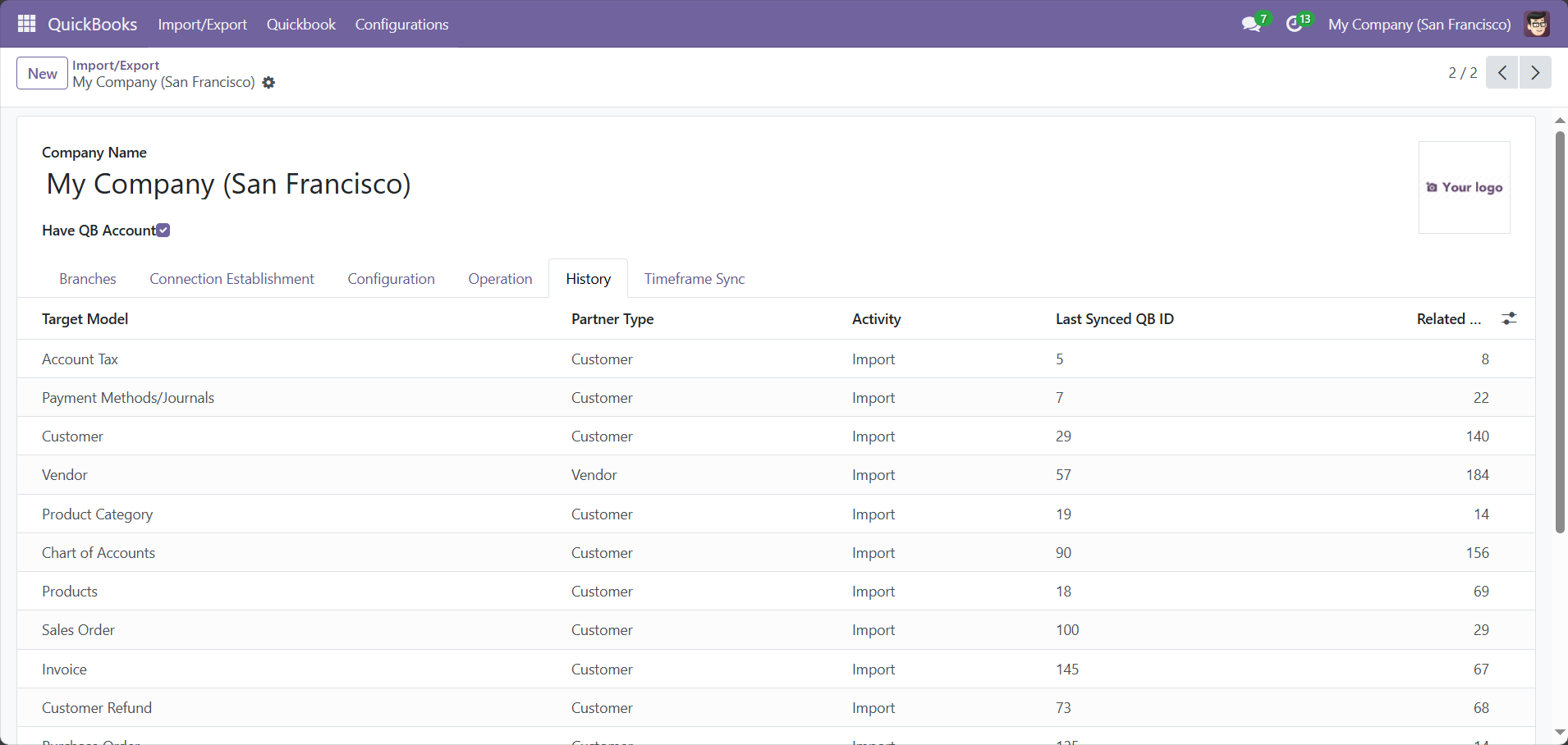Uncheck the Have QB Account checkbox
1568x745 pixels.
[x=163, y=230]
